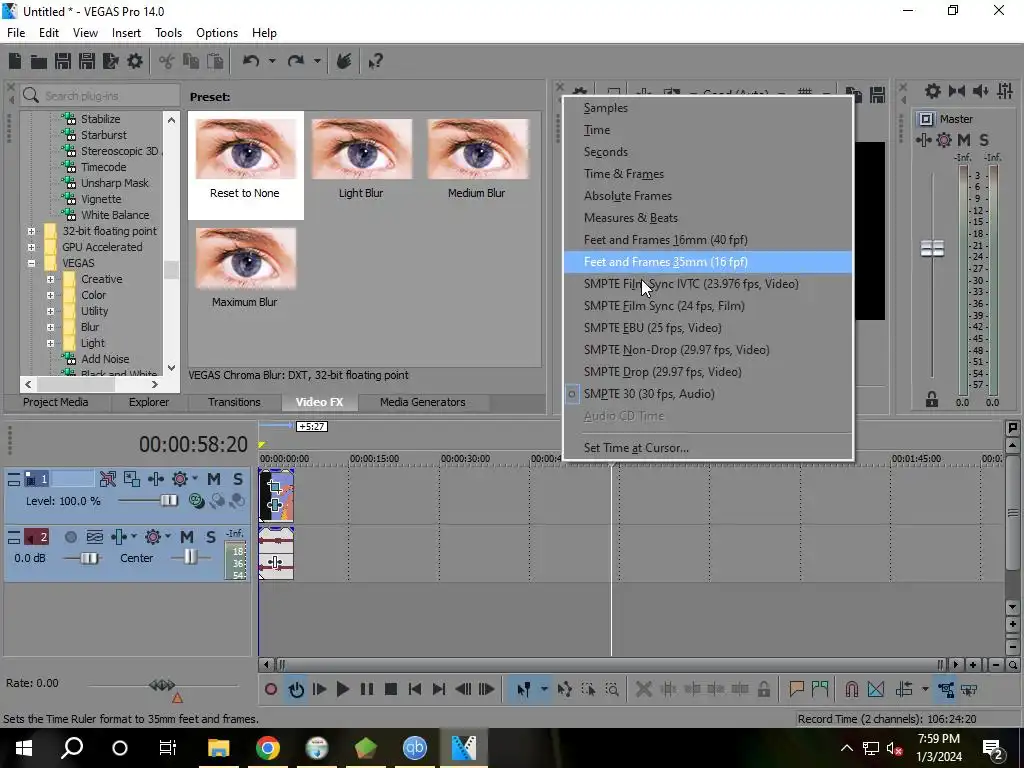Viewport: 1024px width, 768px height.
Task: Click the Insert Region icon
Action: [820, 689]
